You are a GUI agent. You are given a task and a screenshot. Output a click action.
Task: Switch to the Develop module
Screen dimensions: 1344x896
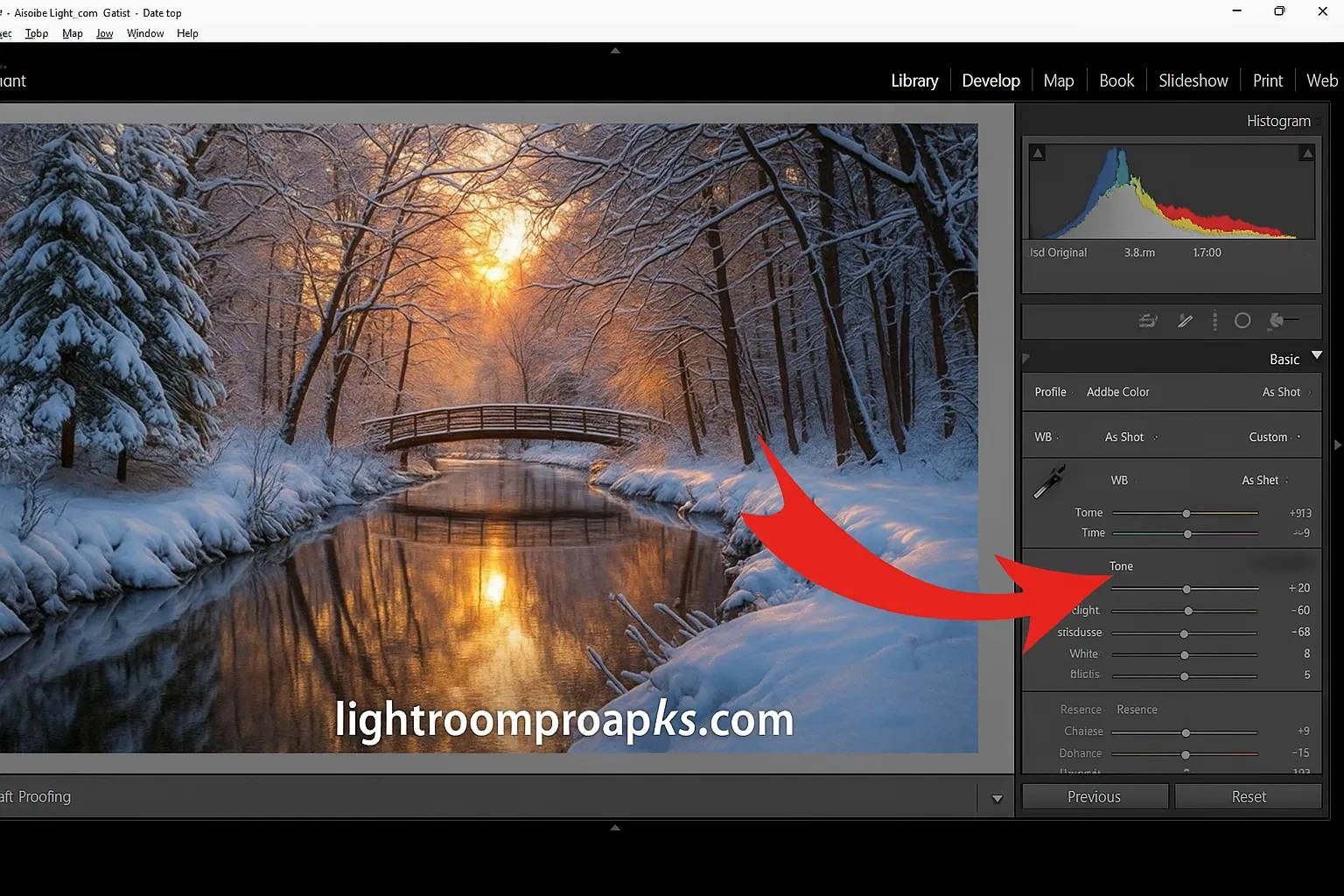(x=990, y=80)
